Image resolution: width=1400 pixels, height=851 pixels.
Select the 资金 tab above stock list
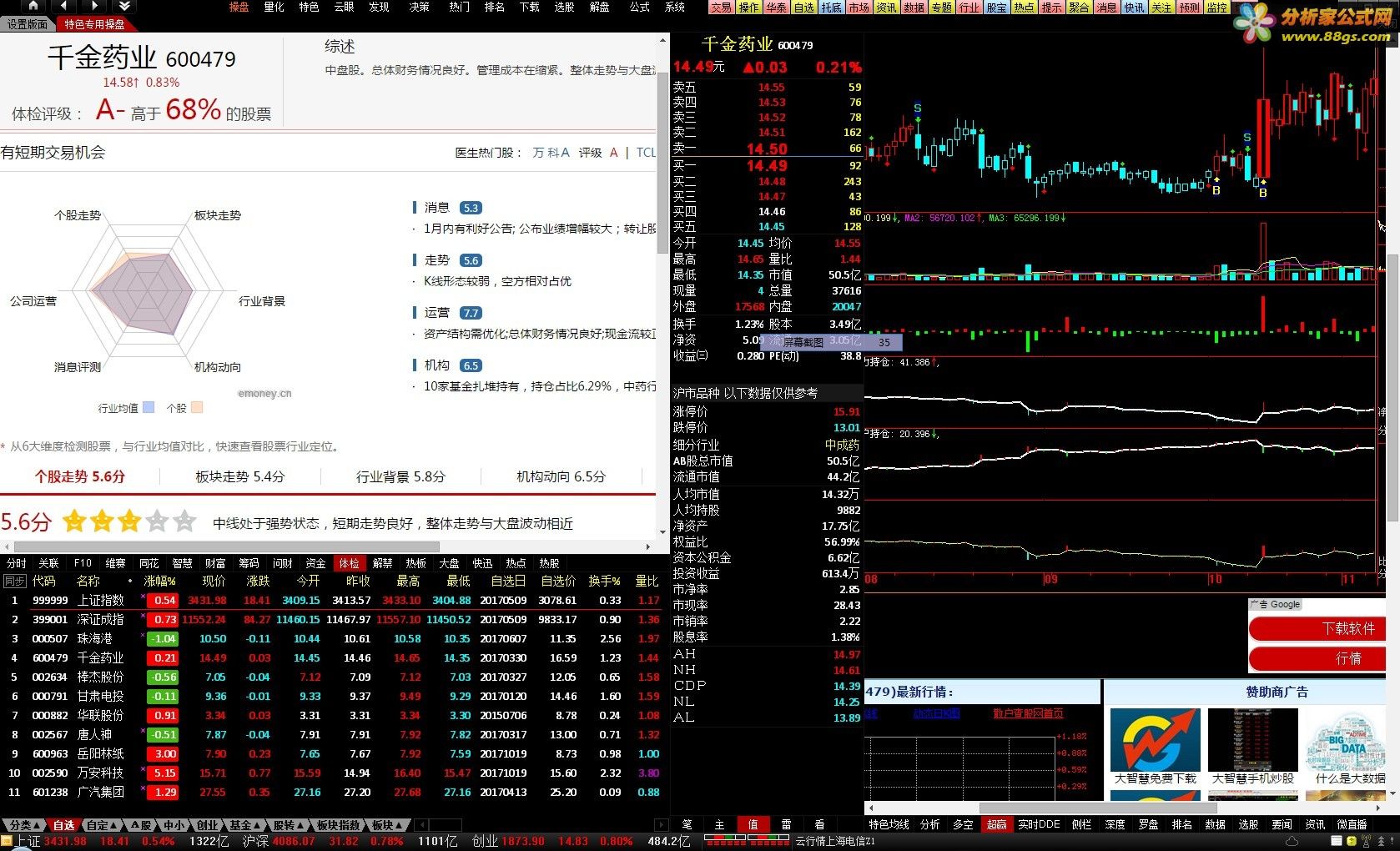[x=315, y=563]
